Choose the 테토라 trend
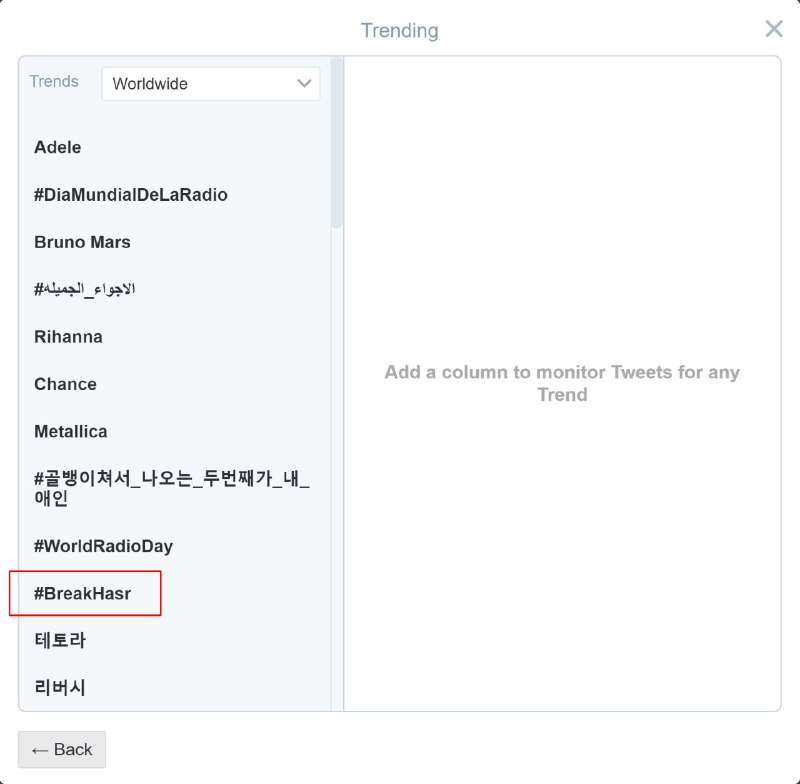 60,640
